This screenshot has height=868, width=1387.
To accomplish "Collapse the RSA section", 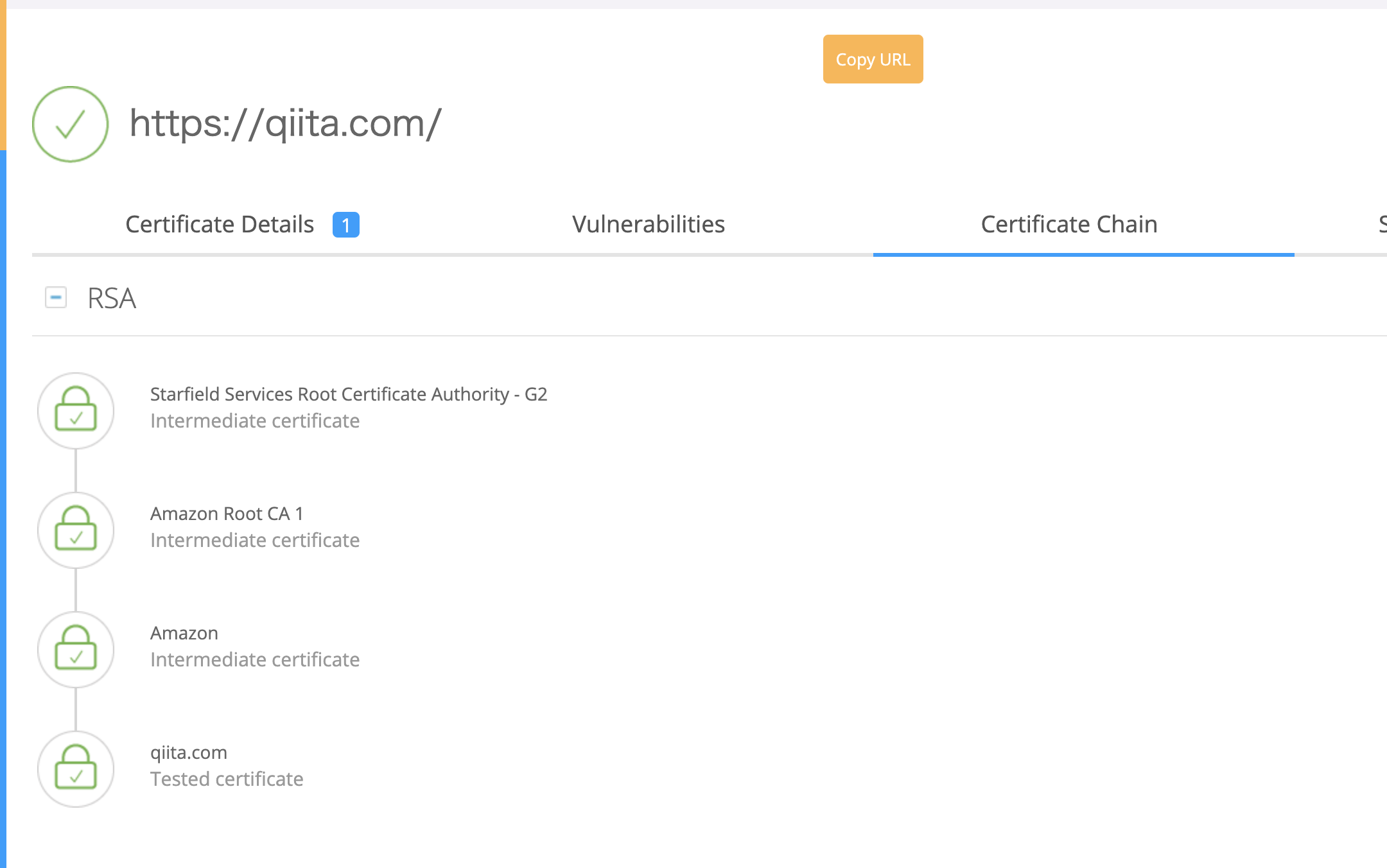I will tap(56, 297).
